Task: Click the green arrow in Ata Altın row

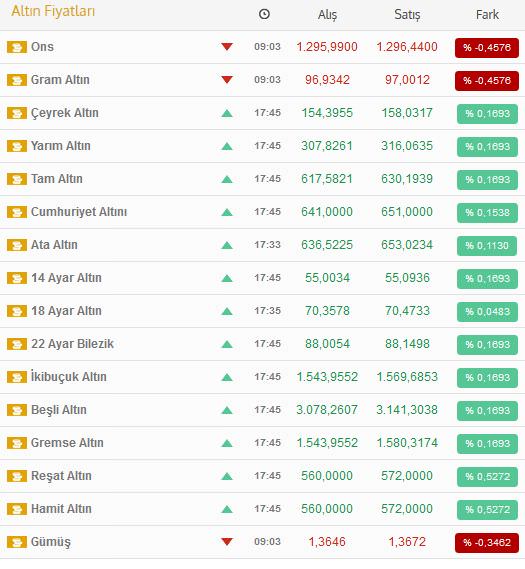Action: [227, 245]
